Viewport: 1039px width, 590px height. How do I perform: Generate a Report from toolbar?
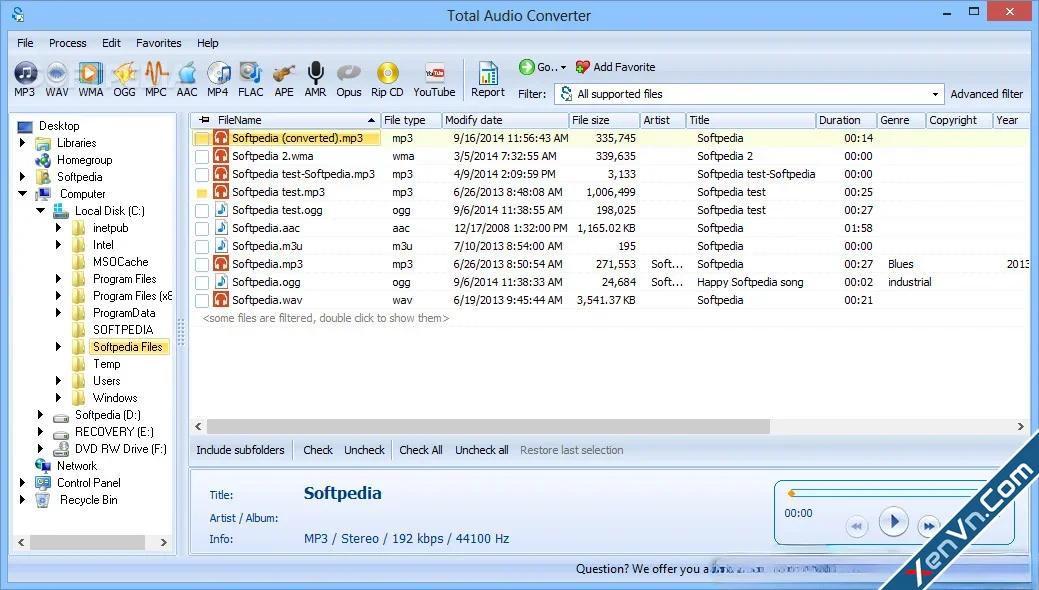[488, 73]
